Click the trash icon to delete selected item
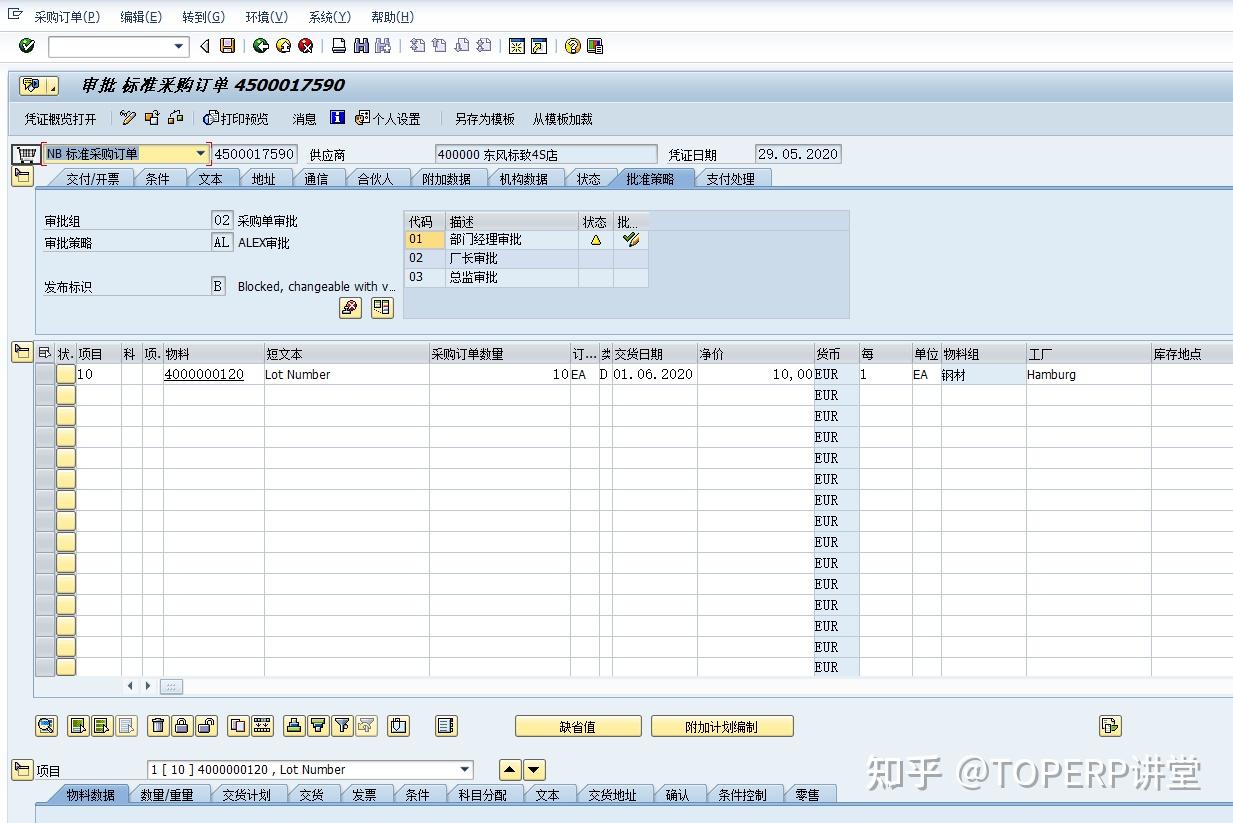1233x823 pixels. pyautogui.click(x=159, y=726)
